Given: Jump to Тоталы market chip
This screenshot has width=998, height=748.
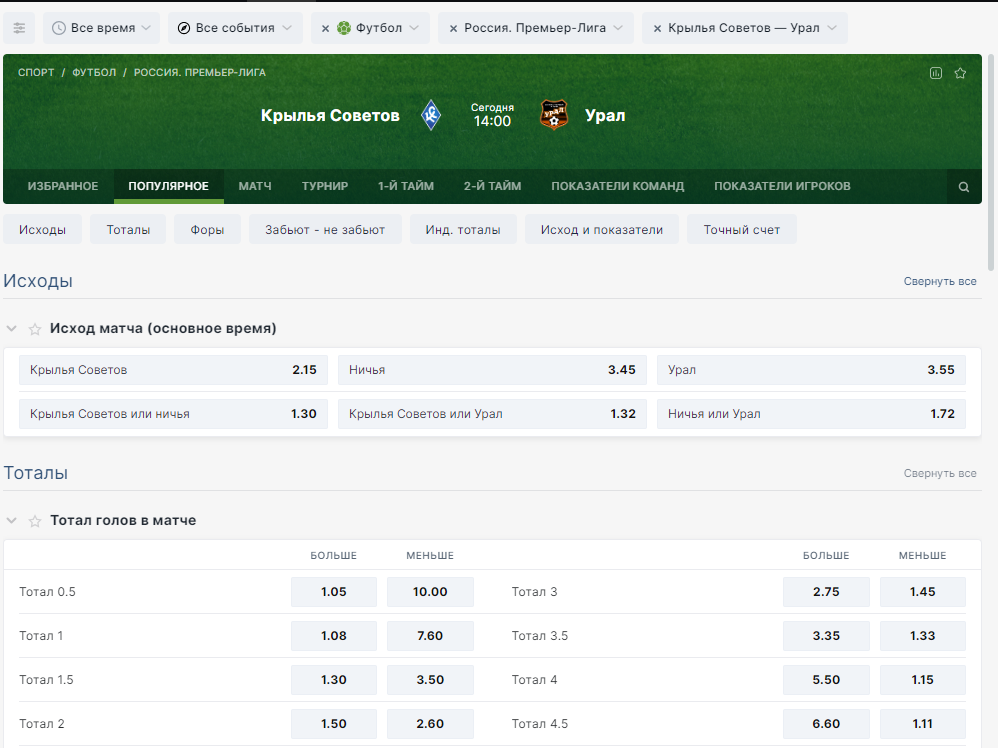Looking at the screenshot, I should [128, 230].
